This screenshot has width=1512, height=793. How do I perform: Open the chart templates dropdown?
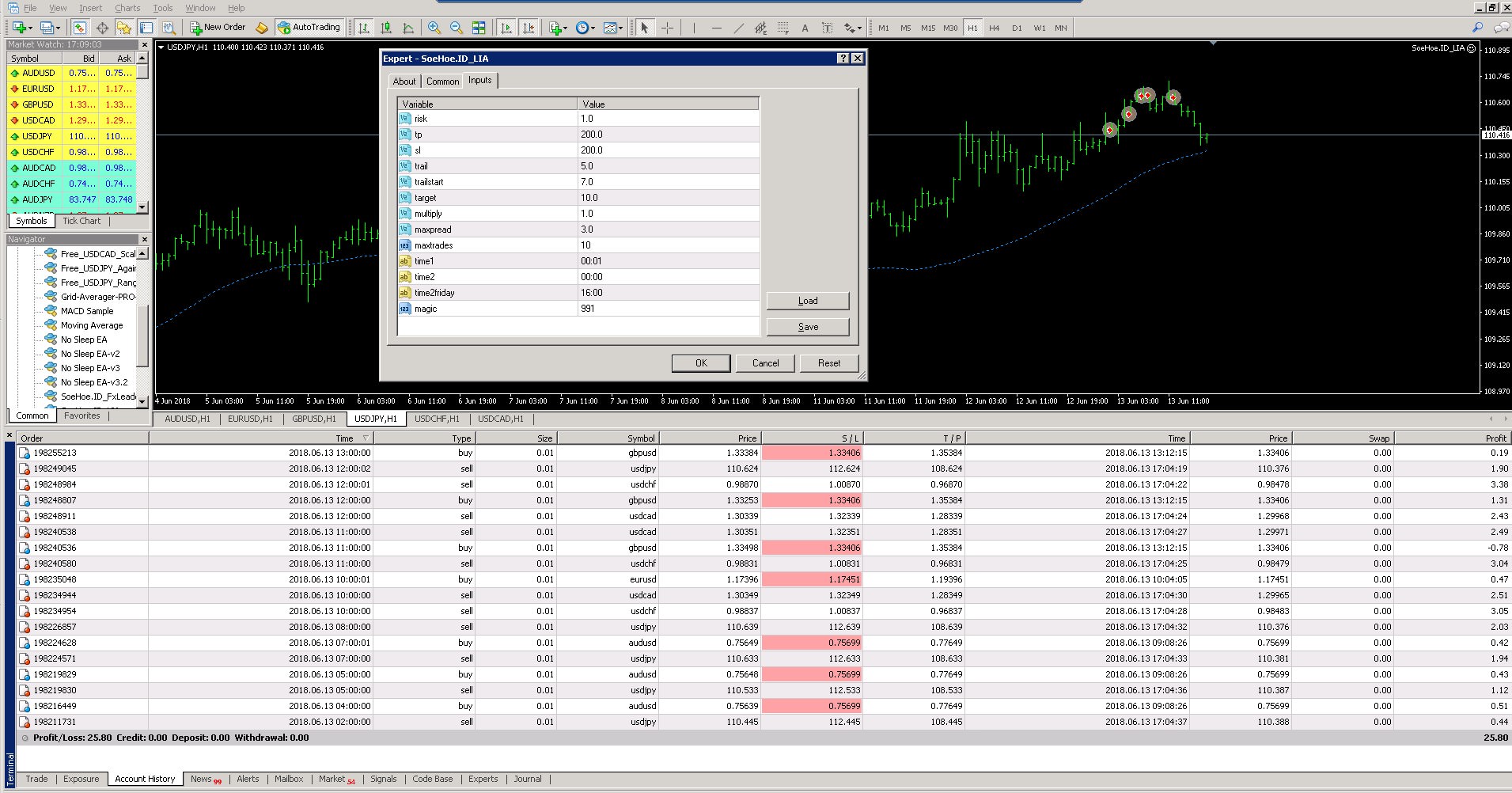612,28
